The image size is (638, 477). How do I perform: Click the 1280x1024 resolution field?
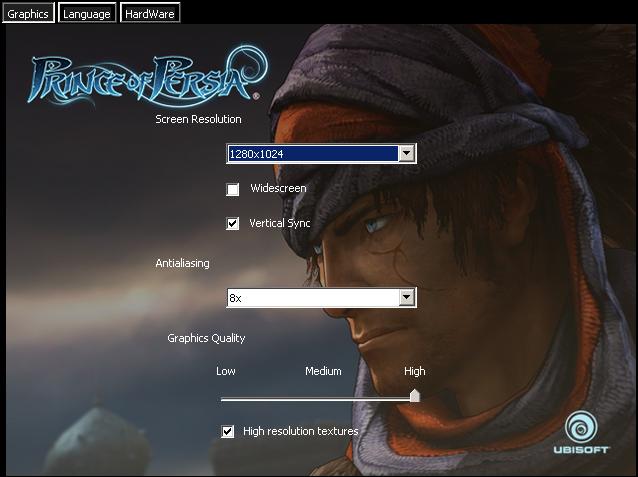coord(312,154)
